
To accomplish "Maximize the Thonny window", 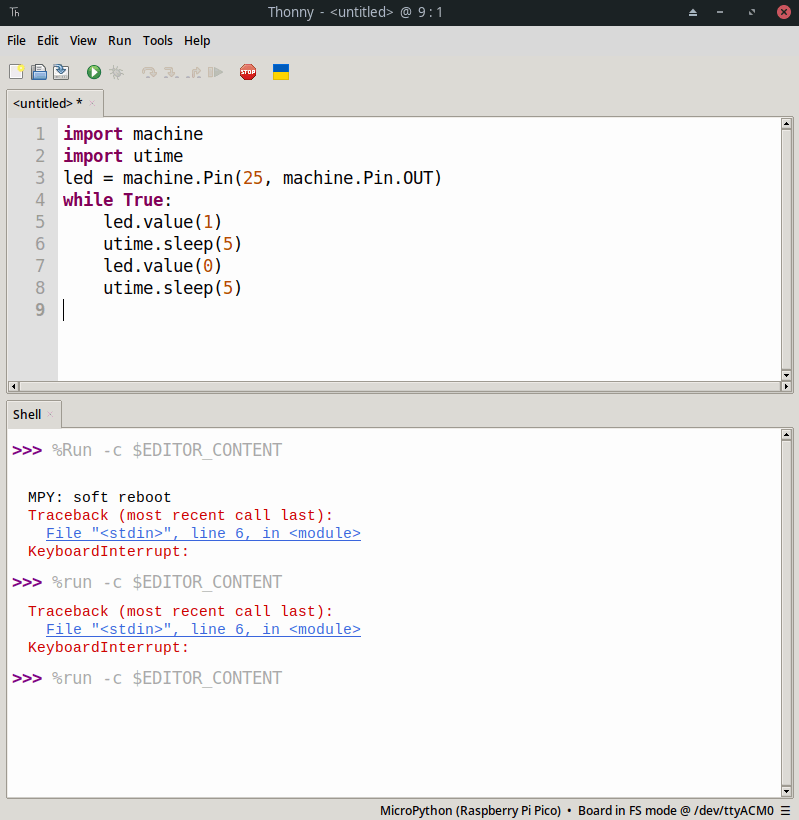I will [x=752, y=12].
